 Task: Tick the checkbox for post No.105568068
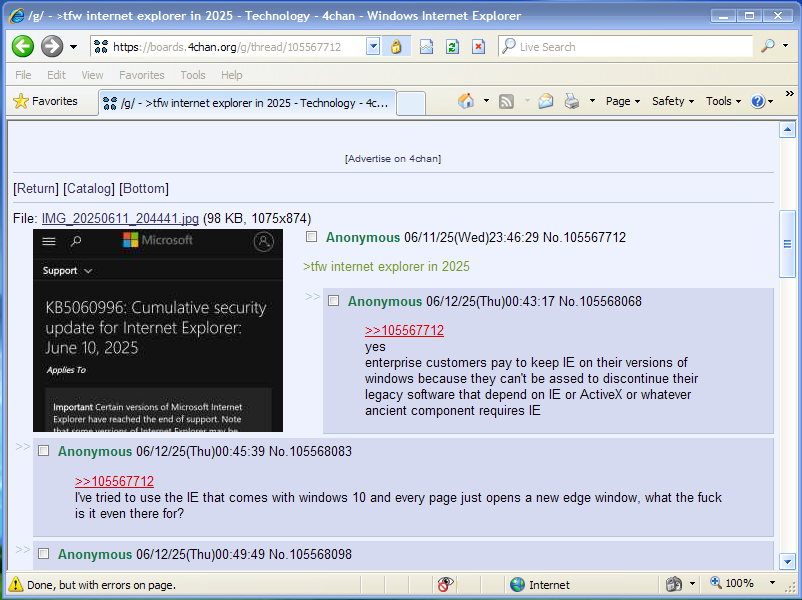[x=333, y=300]
